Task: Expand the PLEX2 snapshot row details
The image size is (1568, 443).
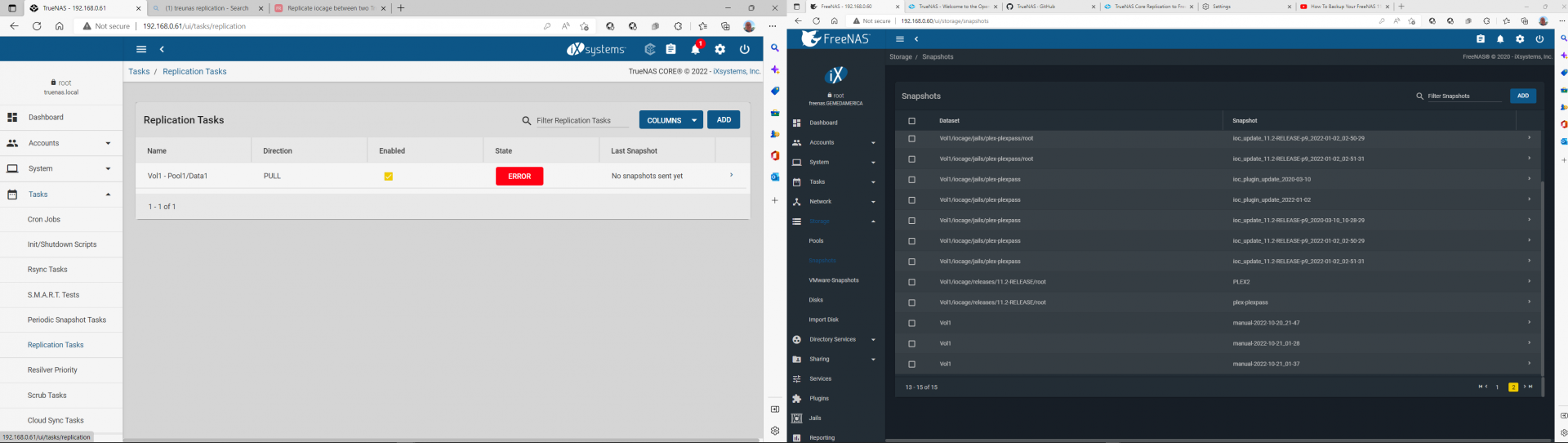Action: [1529, 281]
